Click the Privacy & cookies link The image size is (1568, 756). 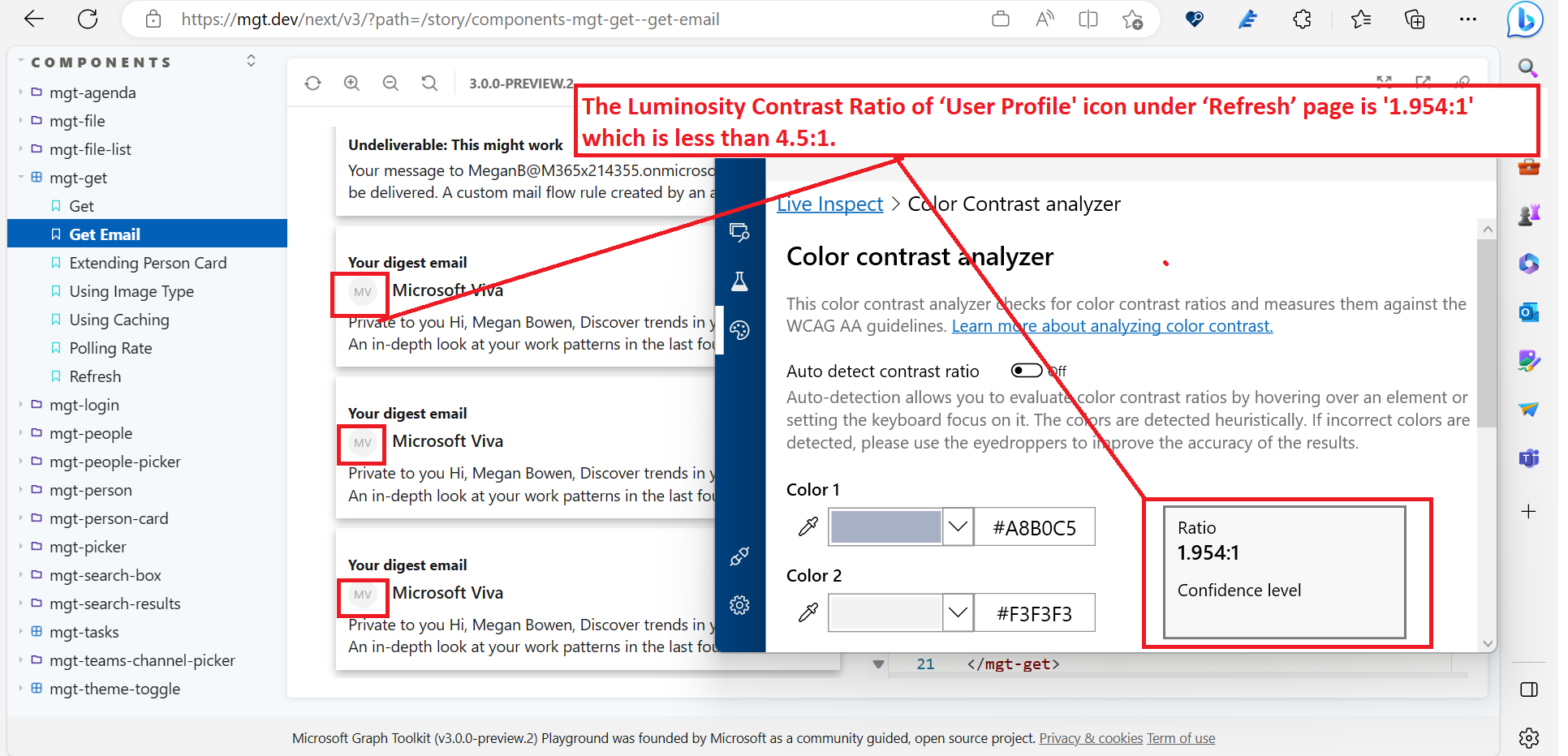tap(1091, 737)
